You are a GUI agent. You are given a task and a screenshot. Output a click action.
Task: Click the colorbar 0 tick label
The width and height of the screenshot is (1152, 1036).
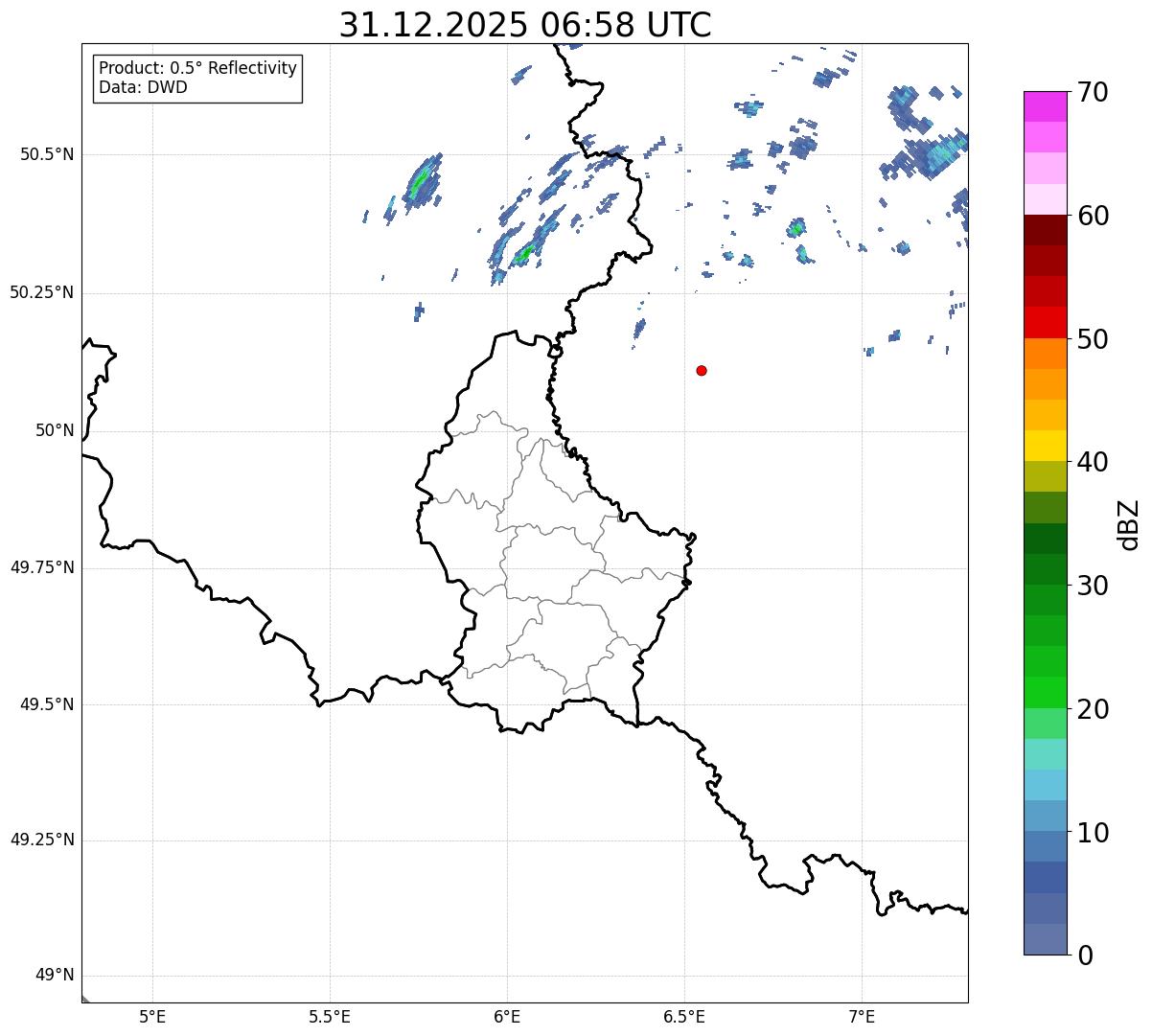1085,955
